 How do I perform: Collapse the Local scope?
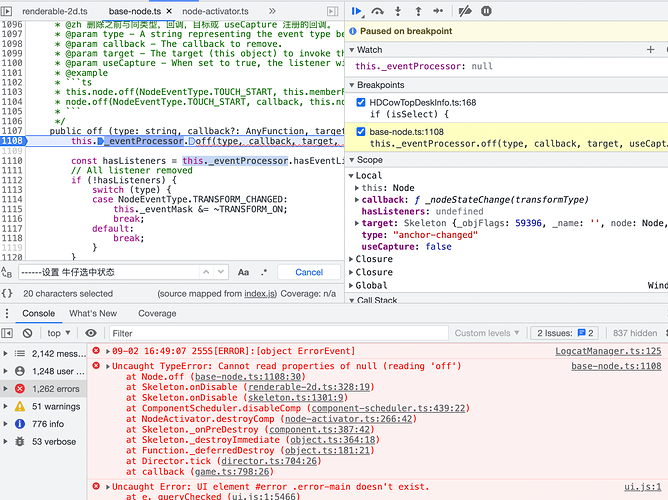click(x=351, y=175)
